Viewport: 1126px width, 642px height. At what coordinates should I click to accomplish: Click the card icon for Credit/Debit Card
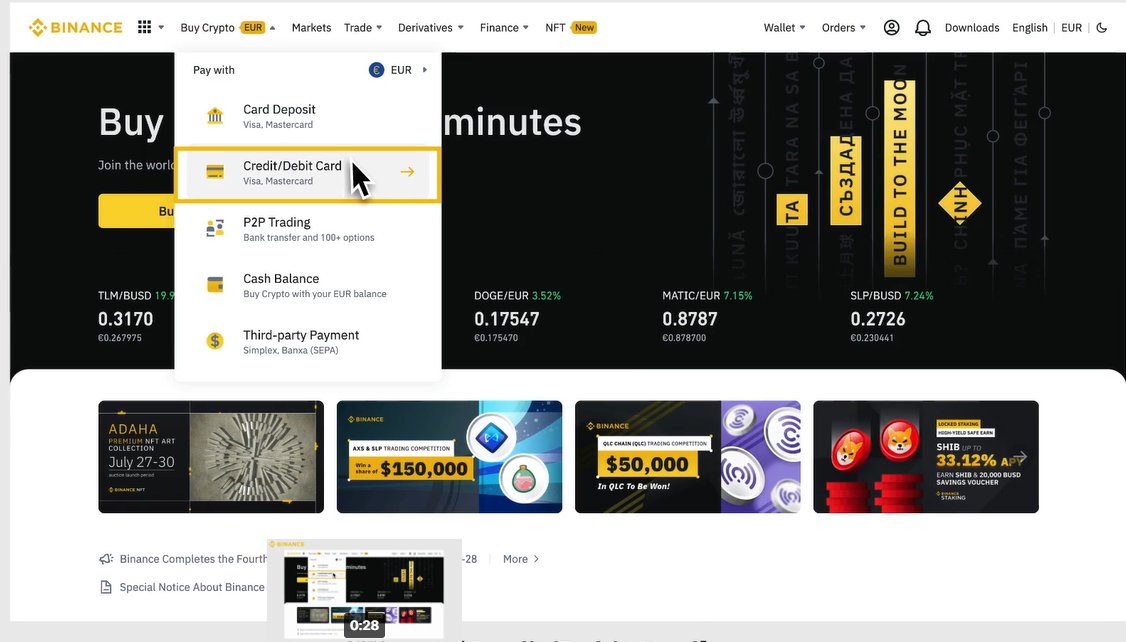pyautogui.click(x=215, y=172)
